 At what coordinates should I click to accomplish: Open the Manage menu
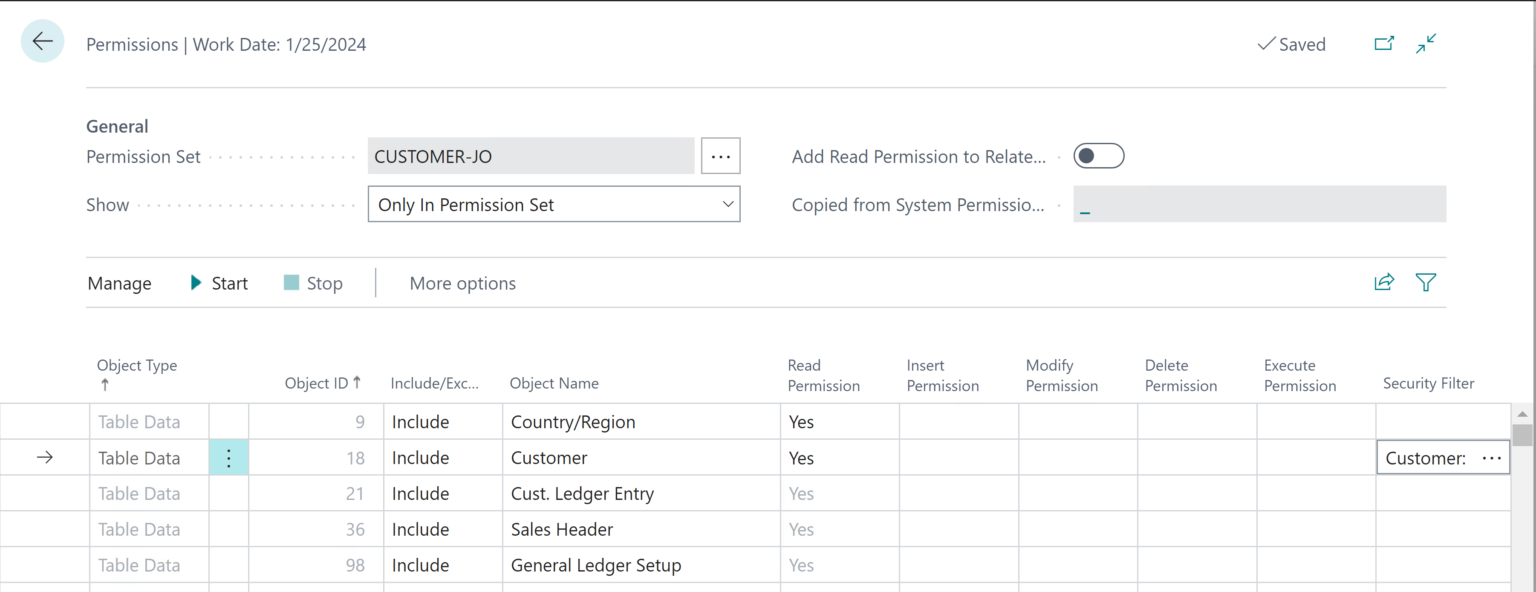pyautogui.click(x=118, y=283)
